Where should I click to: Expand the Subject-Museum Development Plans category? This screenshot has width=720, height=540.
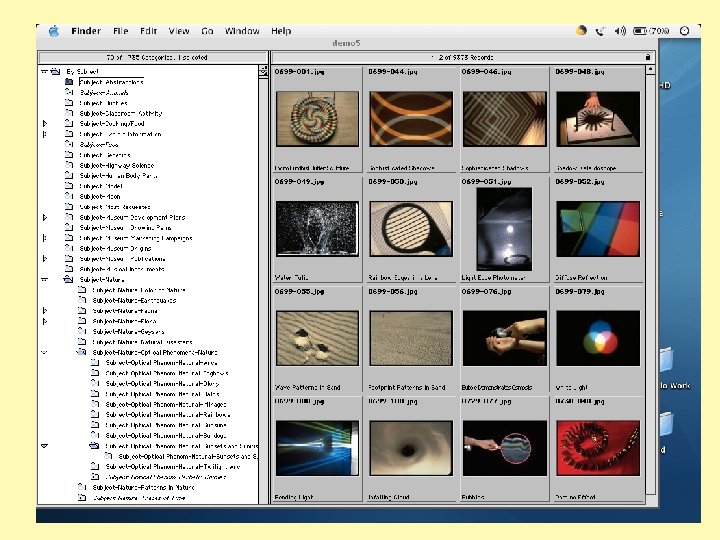44,217
